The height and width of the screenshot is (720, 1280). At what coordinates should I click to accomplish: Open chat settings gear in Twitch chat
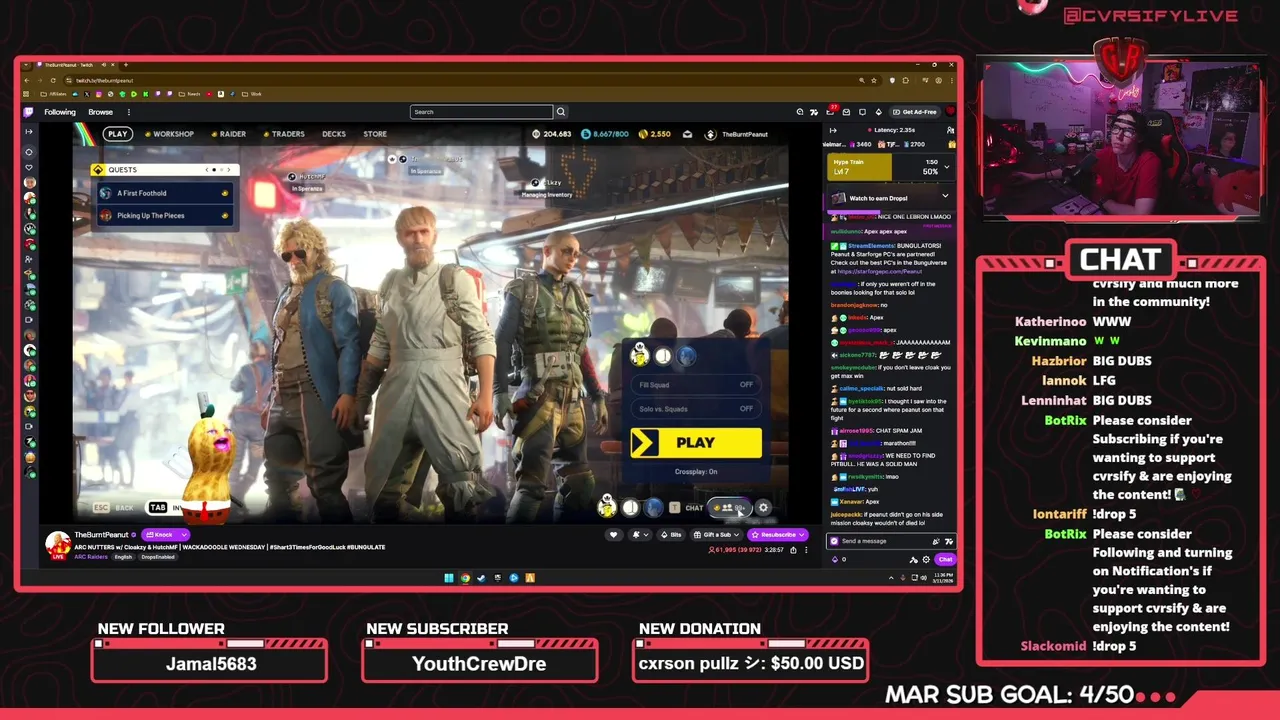tap(926, 560)
